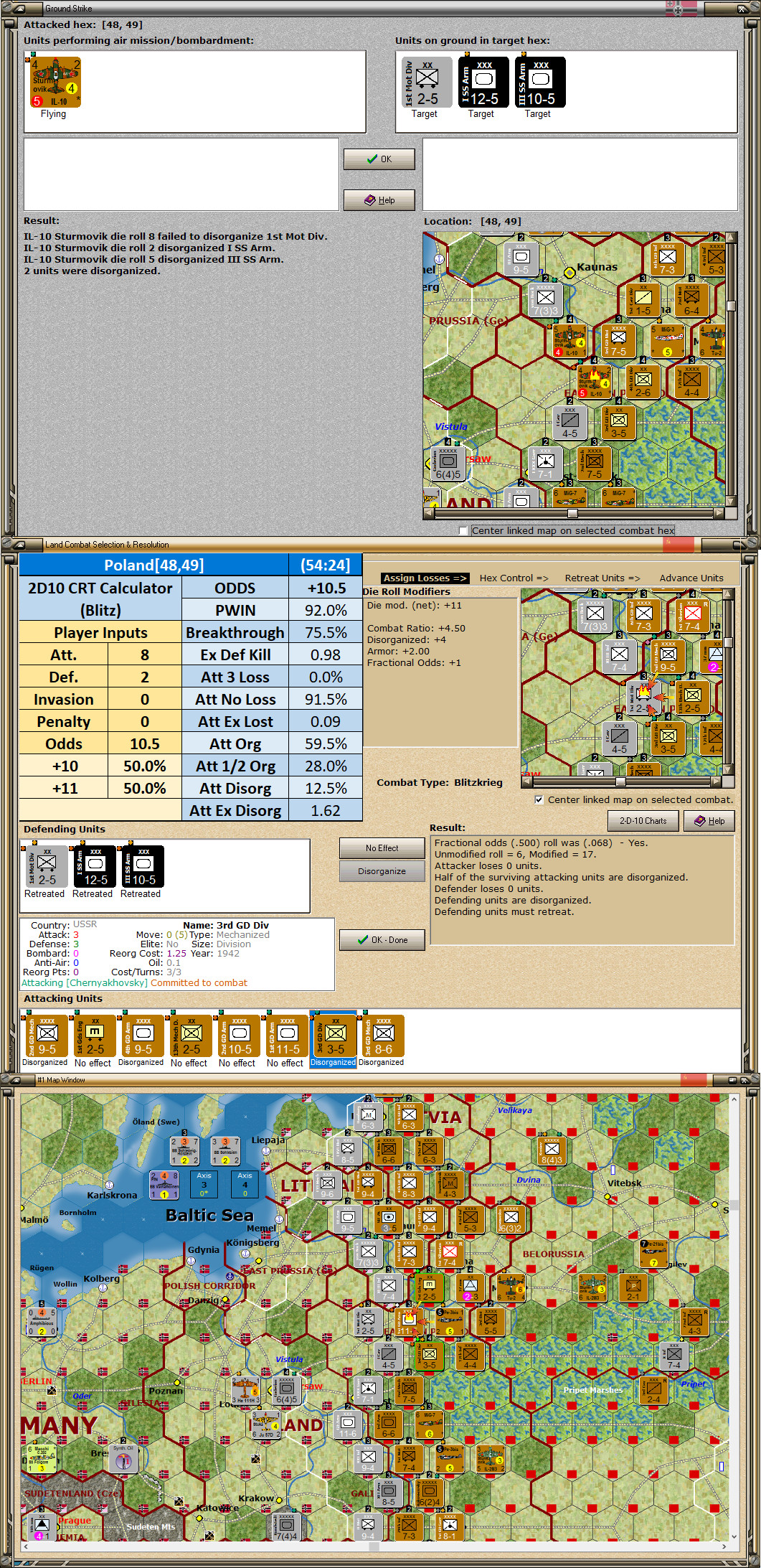Finish combat with OK - Done

click(382, 940)
